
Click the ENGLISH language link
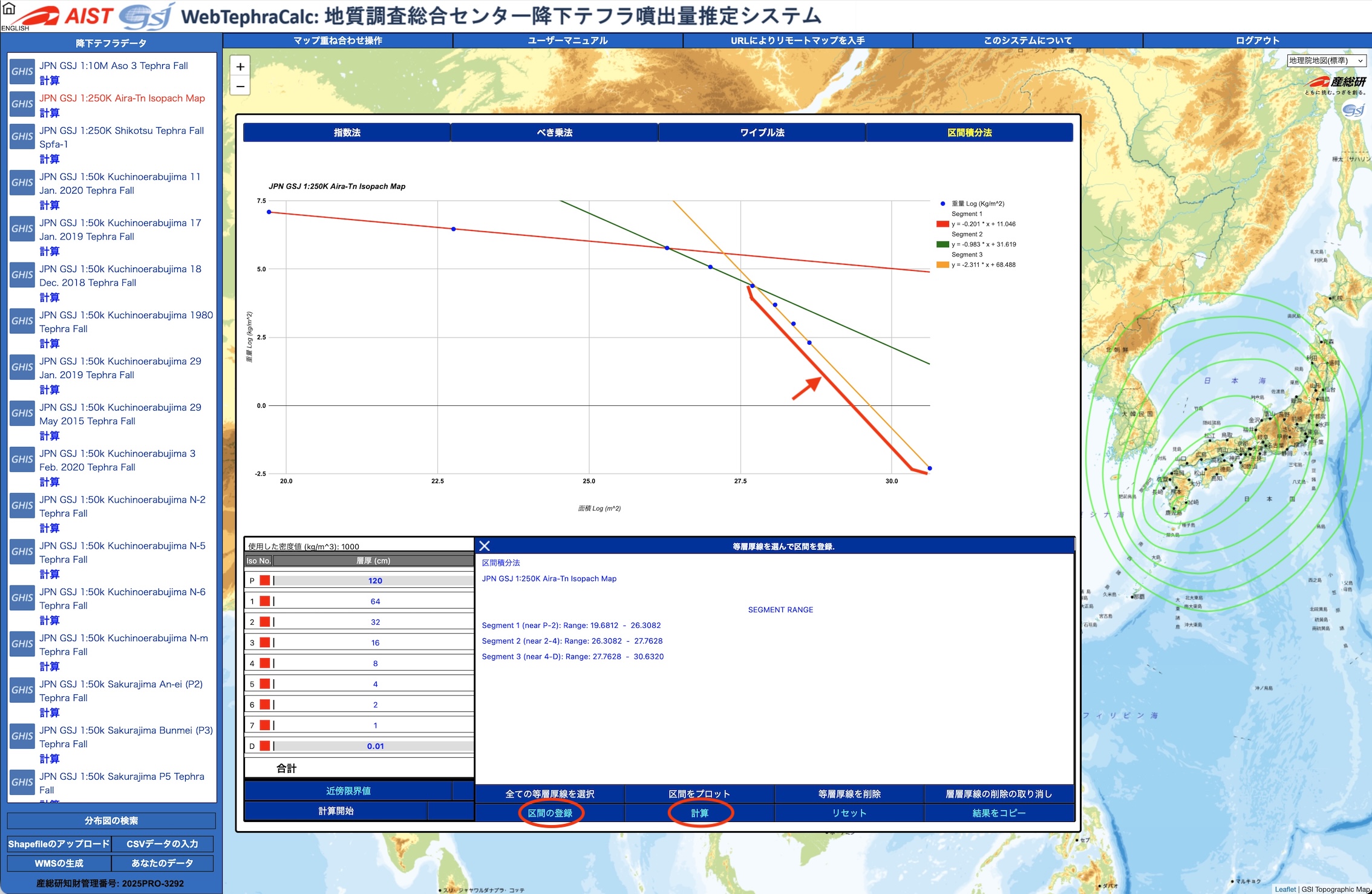(15, 28)
